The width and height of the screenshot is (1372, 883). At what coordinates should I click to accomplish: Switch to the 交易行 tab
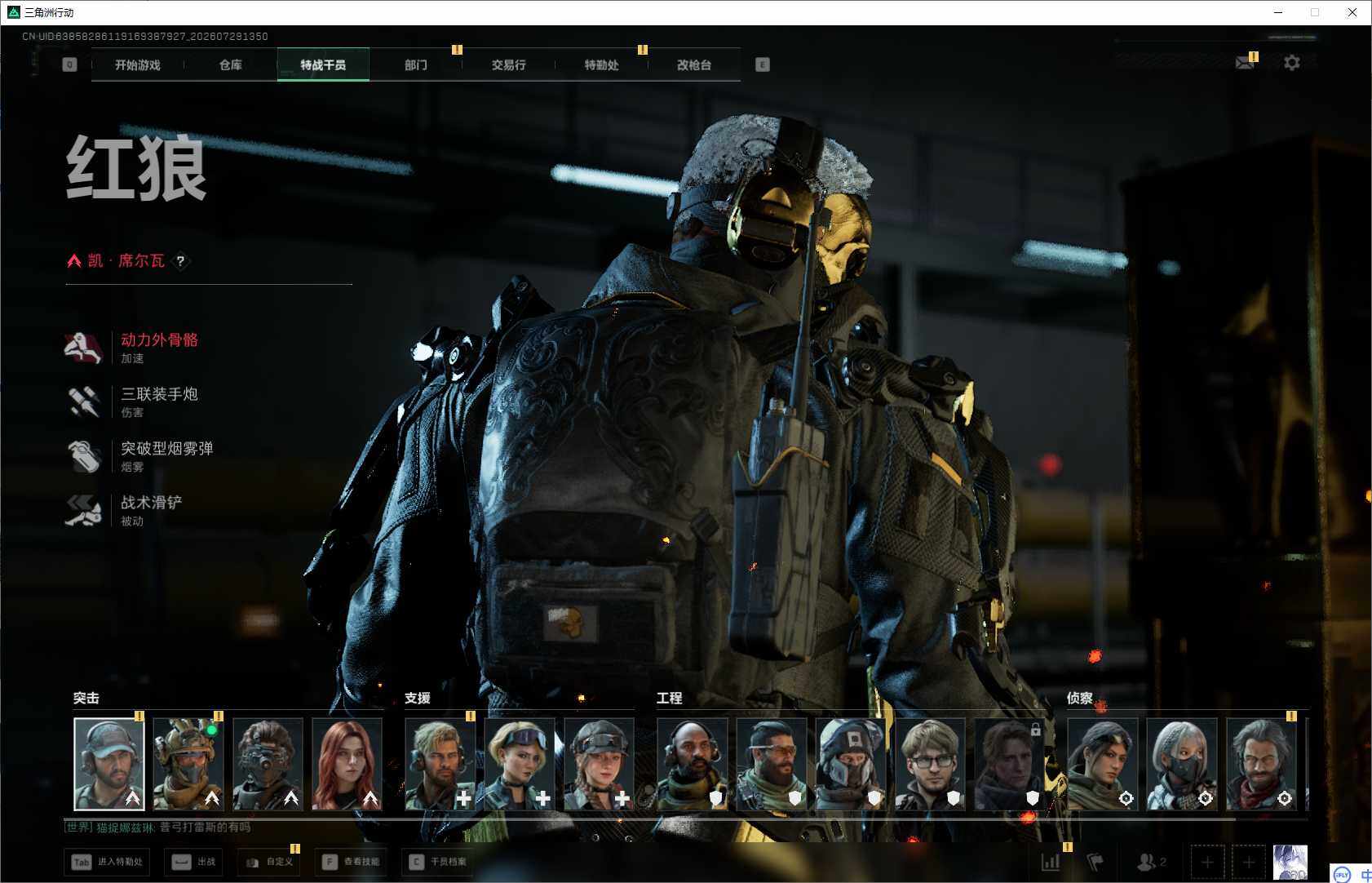pyautogui.click(x=509, y=64)
